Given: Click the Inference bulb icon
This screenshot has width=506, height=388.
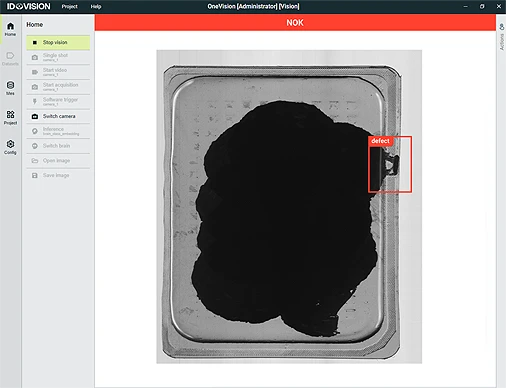Looking at the screenshot, I should coord(35,131).
